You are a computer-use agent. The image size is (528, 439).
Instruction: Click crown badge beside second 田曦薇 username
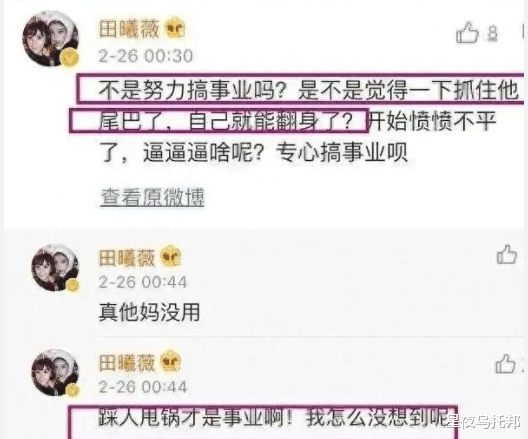pyautogui.click(x=170, y=257)
